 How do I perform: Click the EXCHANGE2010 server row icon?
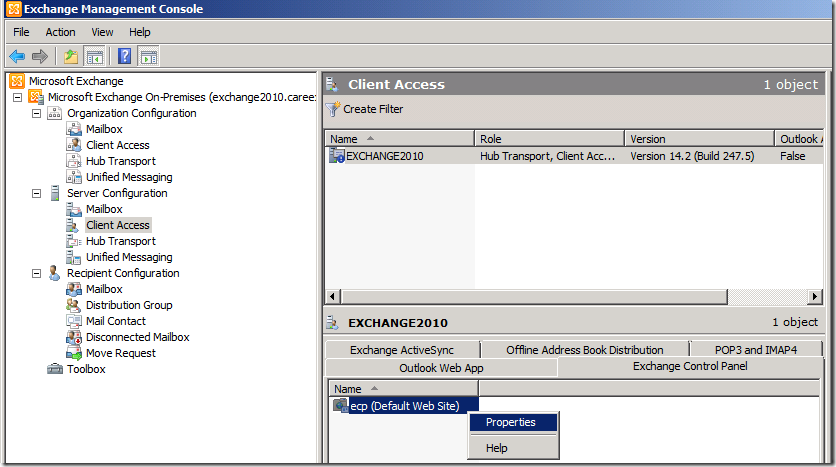(x=337, y=156)
